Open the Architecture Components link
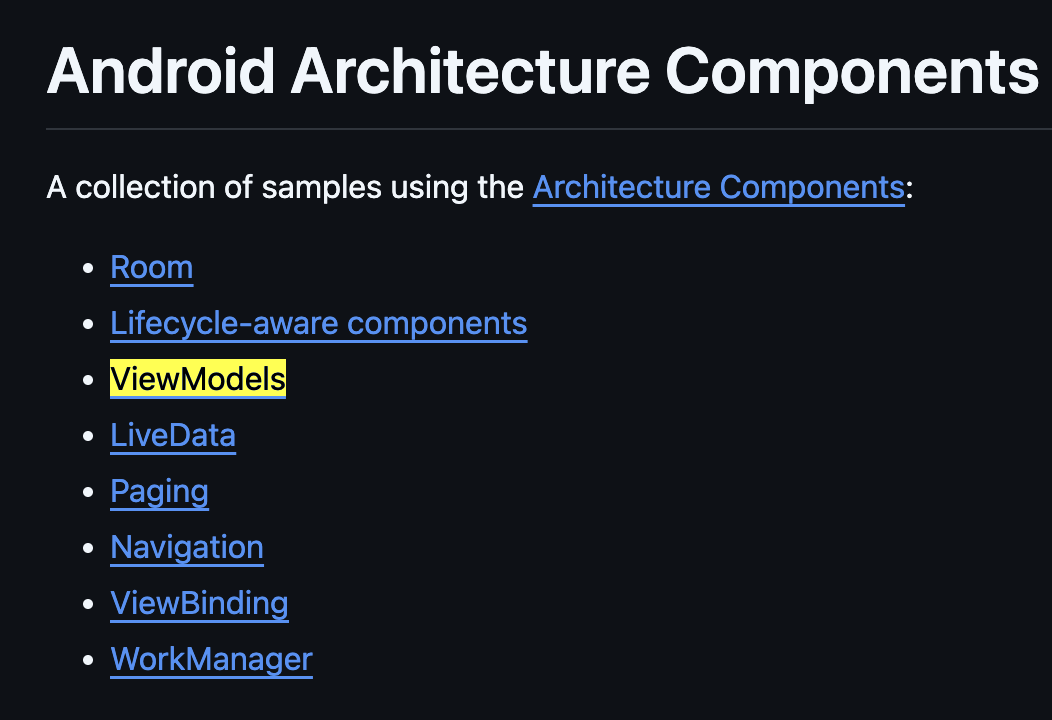The width and height of the screenshot is (1052, 720). tap(719, 187)
